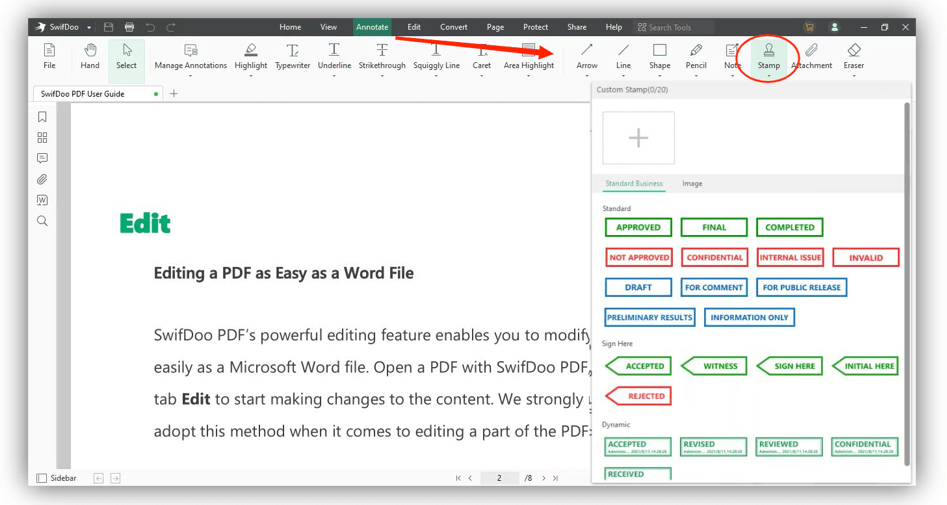Choose the Squiggly Line tool
The width and height of the screenshot is (947, 505).
[436, 56]
